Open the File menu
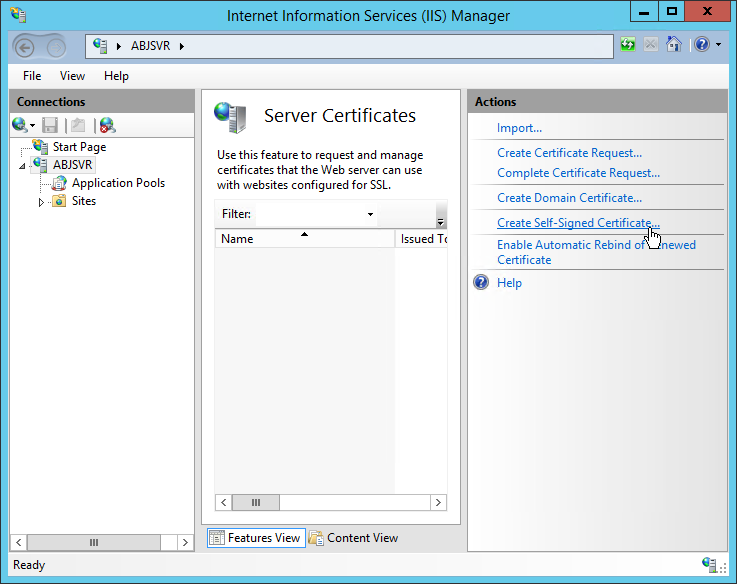The image size is (737, 584). tap(32, 76)
